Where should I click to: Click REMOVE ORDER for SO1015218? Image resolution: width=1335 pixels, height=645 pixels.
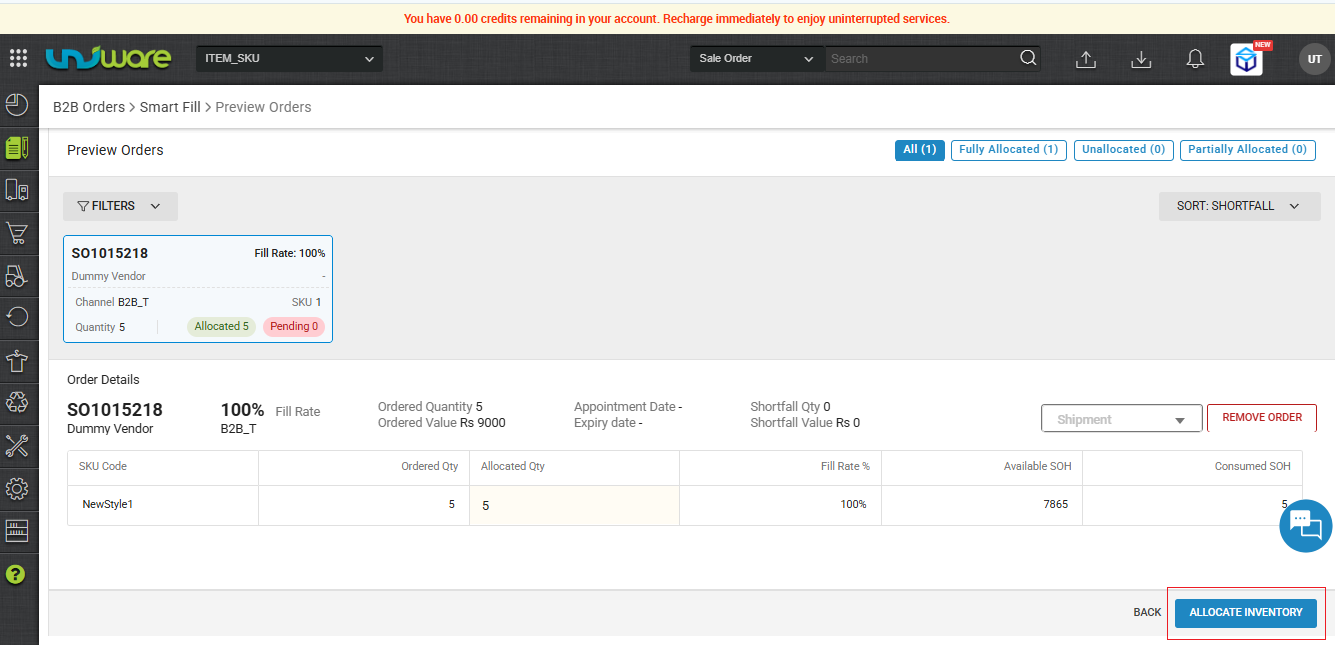[x=1261, y=418]
